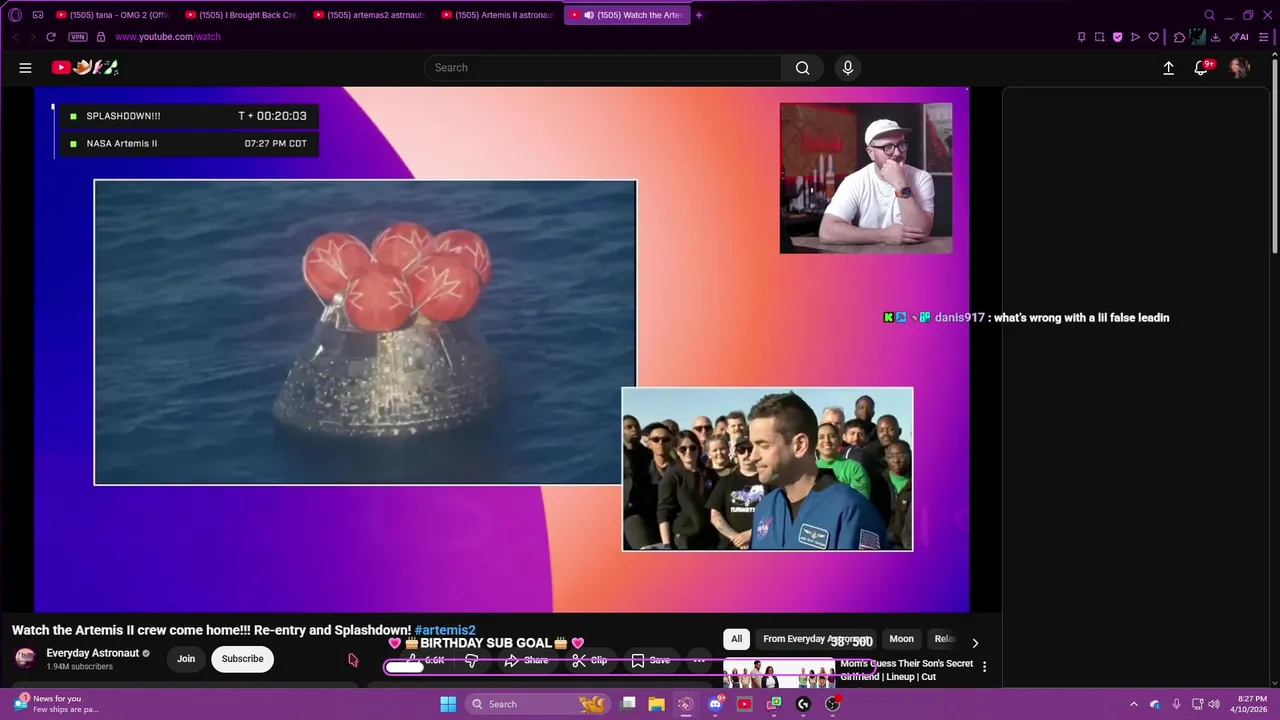This screenshot has height=720, width=1280.
Task: Open a new tab with plus button
Action: pyautogui.click(x=699, y=15)
